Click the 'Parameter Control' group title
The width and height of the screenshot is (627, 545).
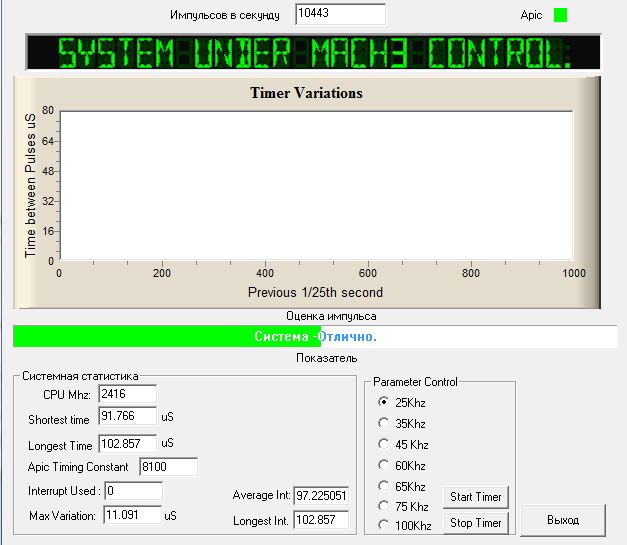pos(415,382)
